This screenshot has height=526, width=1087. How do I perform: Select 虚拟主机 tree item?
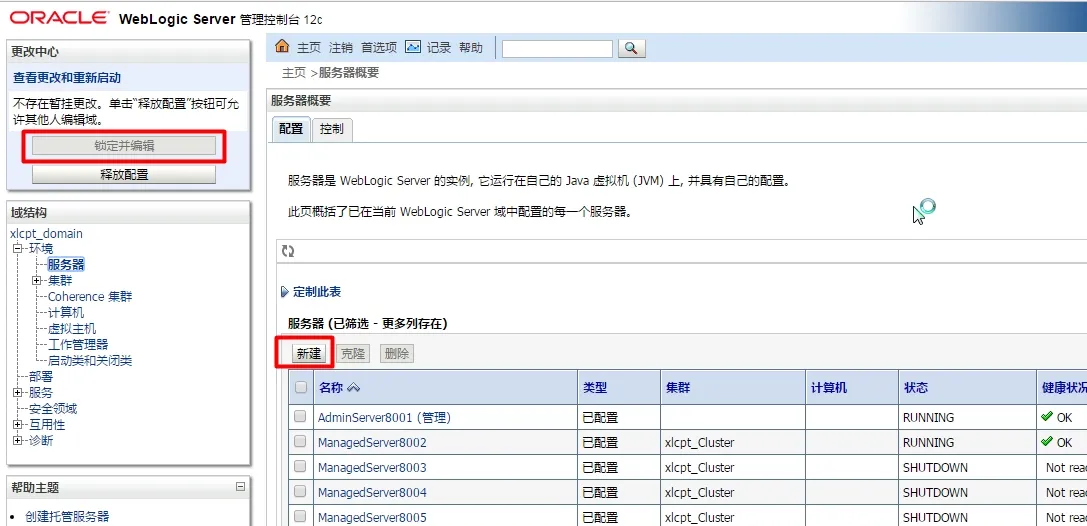tap(72, 328)
